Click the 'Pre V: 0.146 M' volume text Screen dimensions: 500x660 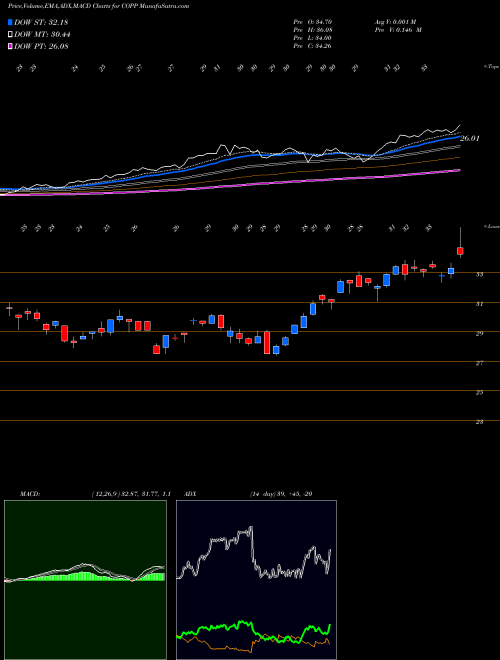pyautogui.click(x=398, y=30)
